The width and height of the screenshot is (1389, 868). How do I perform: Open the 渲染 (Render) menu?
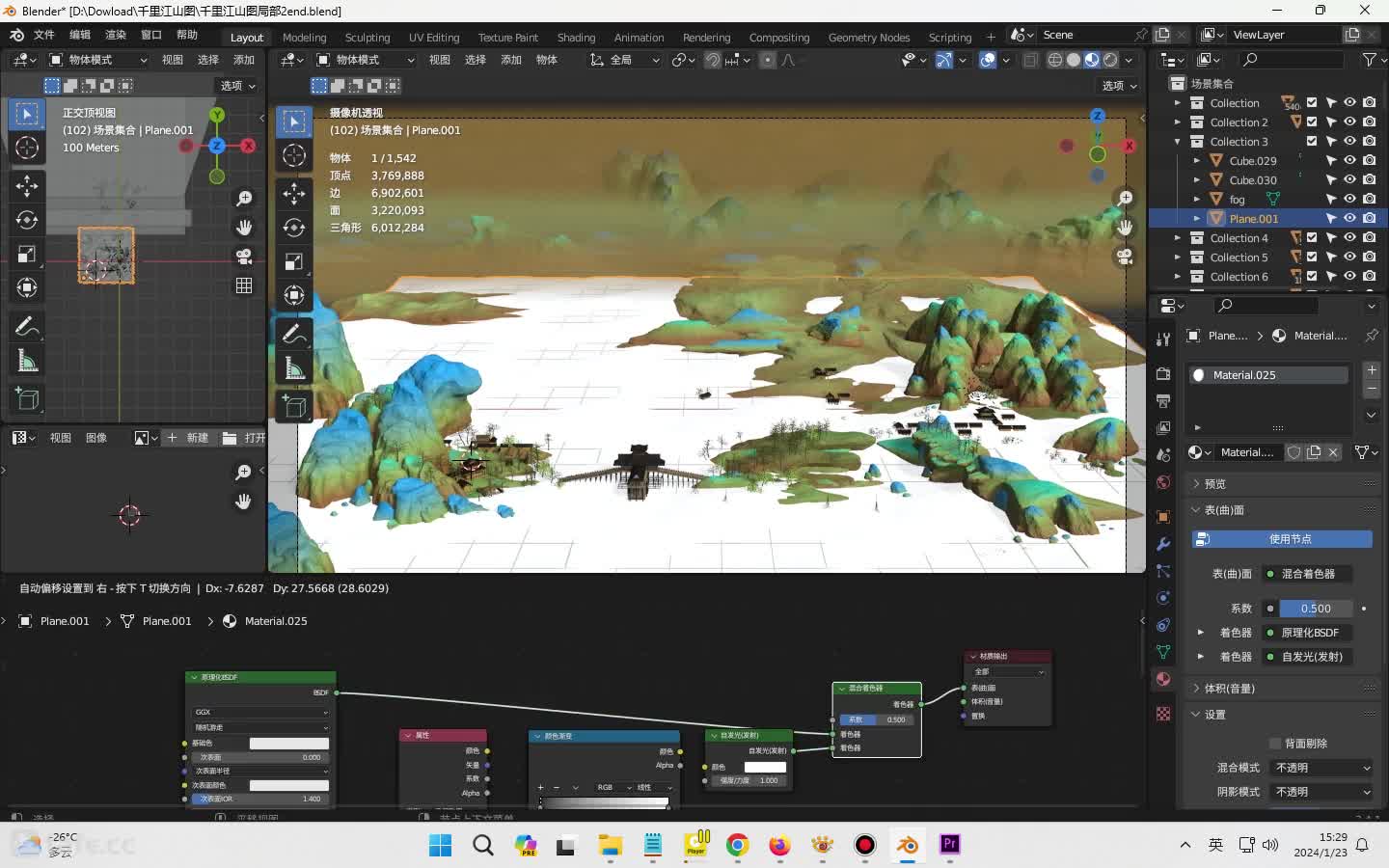click(116, 35)
